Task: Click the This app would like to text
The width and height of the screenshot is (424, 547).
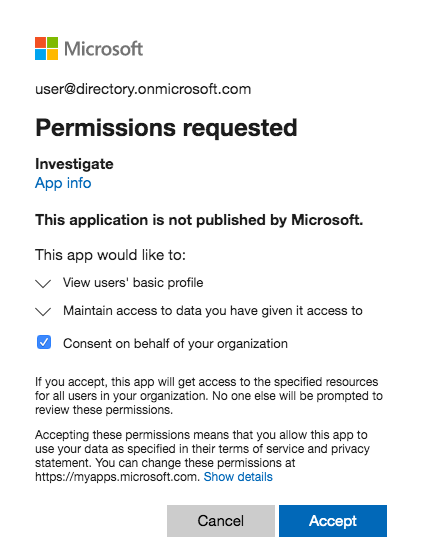Action: point(110,255)
